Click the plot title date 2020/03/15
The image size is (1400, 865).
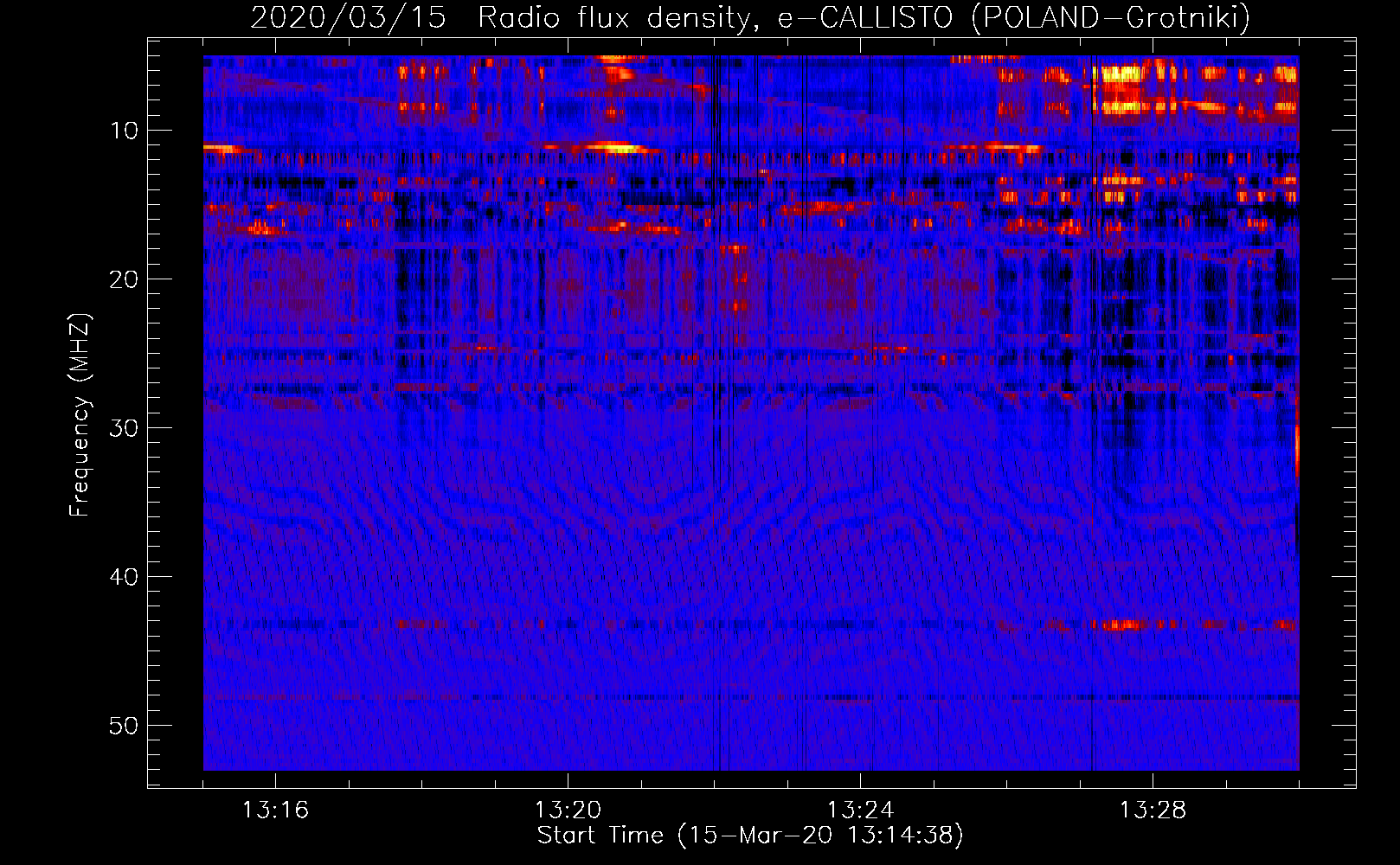[x=348, y=17]
